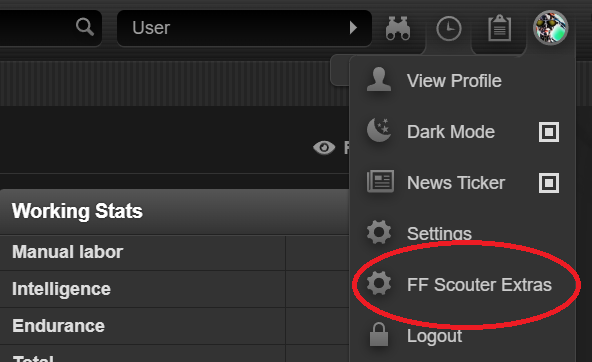This screenshot has height=362, width=592.
Task: Click the user avatar thumbnail
Action: [x=550, y=28]
